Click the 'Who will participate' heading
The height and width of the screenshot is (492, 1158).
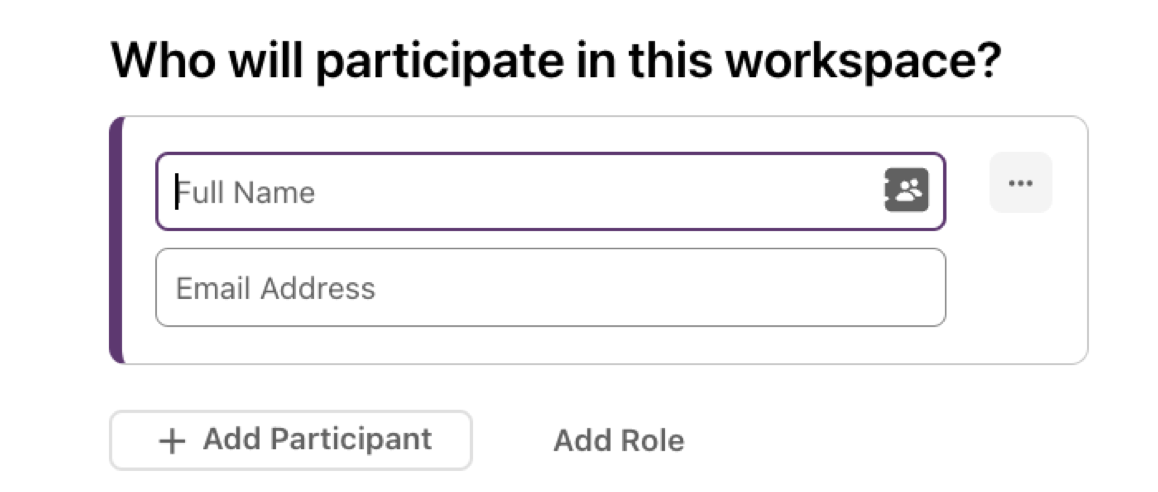point(555,61)
